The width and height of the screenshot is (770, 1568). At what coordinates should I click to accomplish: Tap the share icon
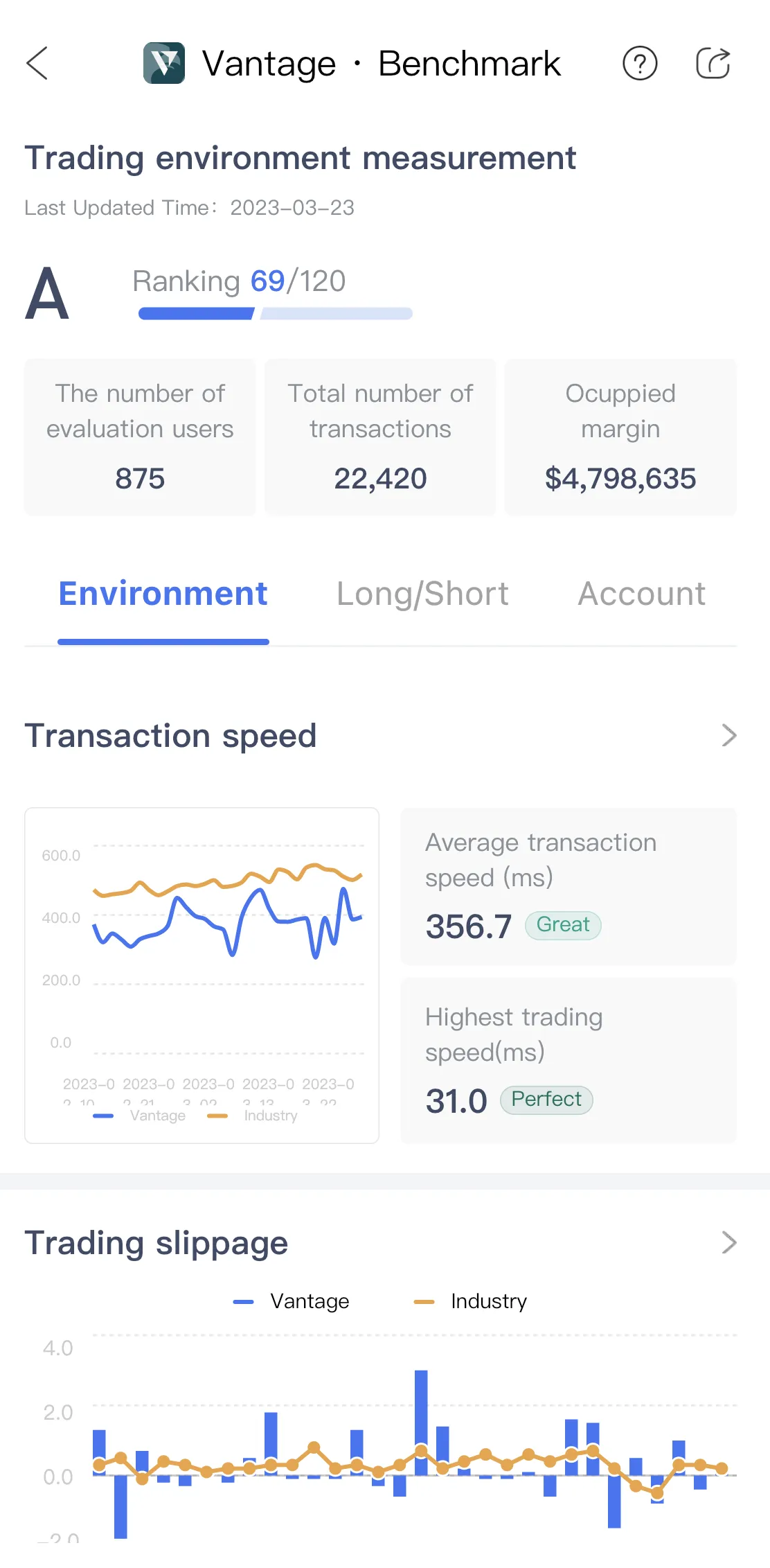click(x=713, y=63)
